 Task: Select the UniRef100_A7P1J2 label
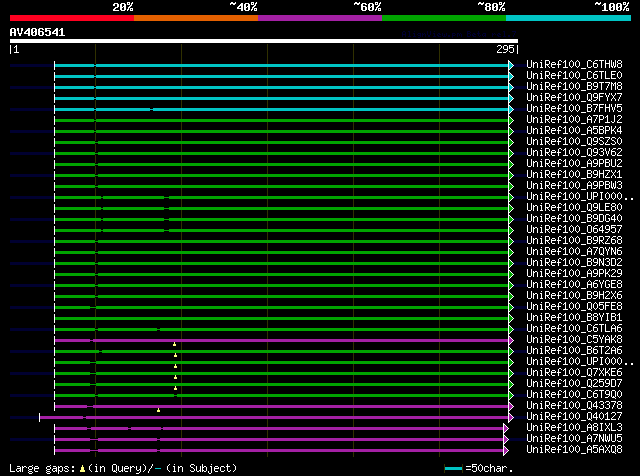pos(574,119)
